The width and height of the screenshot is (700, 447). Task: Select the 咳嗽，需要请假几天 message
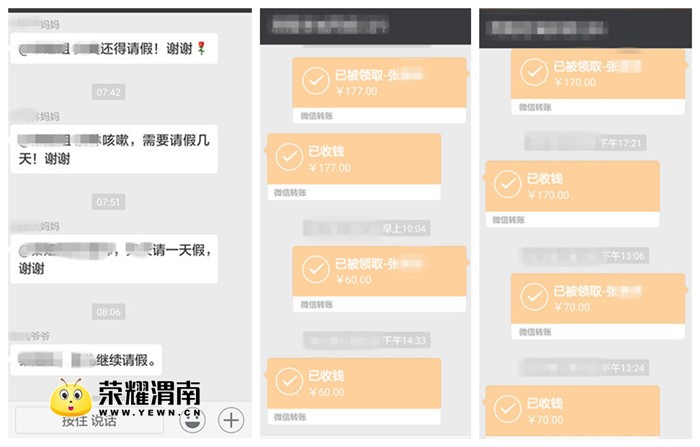[x=114, y=149]
